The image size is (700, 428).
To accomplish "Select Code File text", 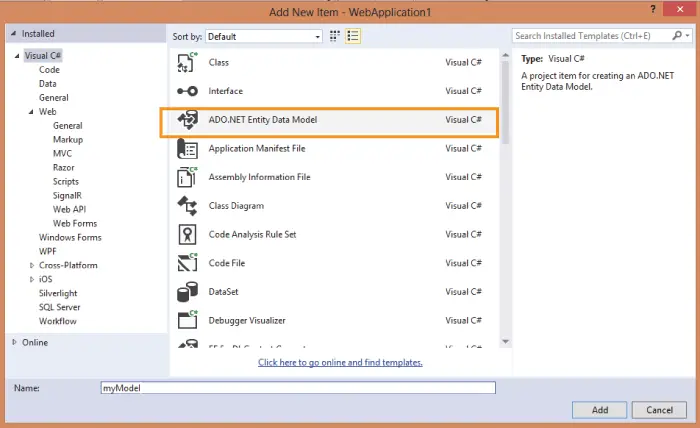I will point(227,263).
